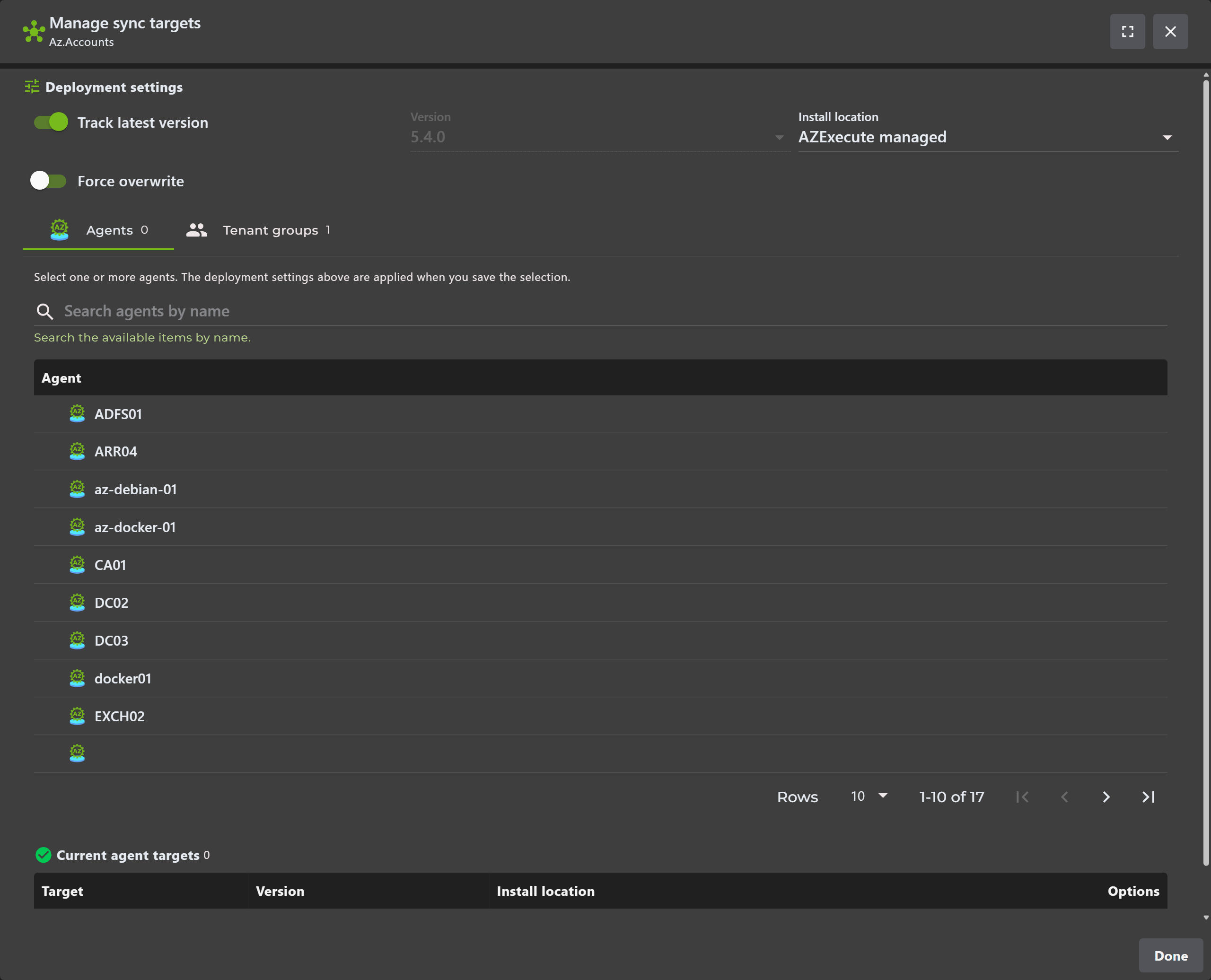Viewport: 1211px width, 980px height.
Task: Click the dialog's vertical scrollbar
Action: (x=1206, y=473)
